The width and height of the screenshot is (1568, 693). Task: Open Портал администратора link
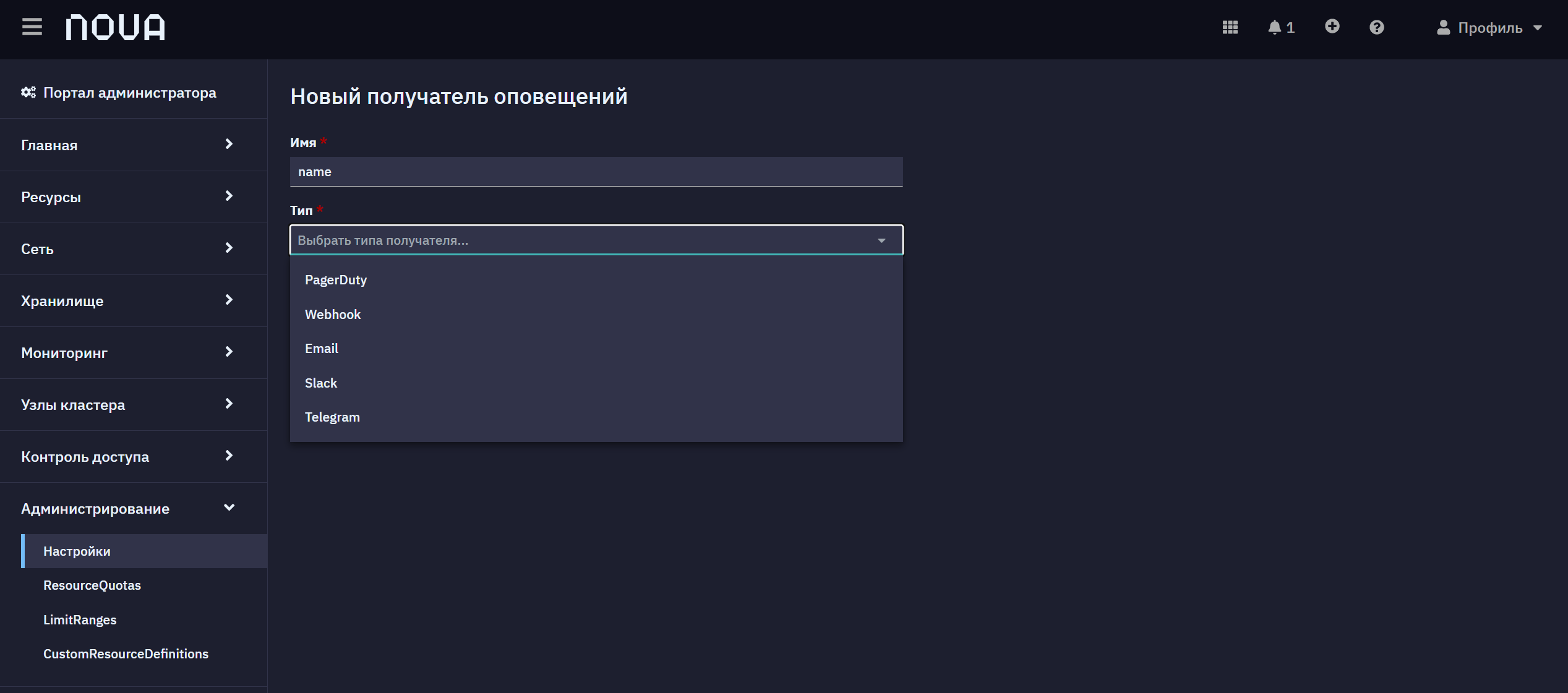tap(129, 93)
